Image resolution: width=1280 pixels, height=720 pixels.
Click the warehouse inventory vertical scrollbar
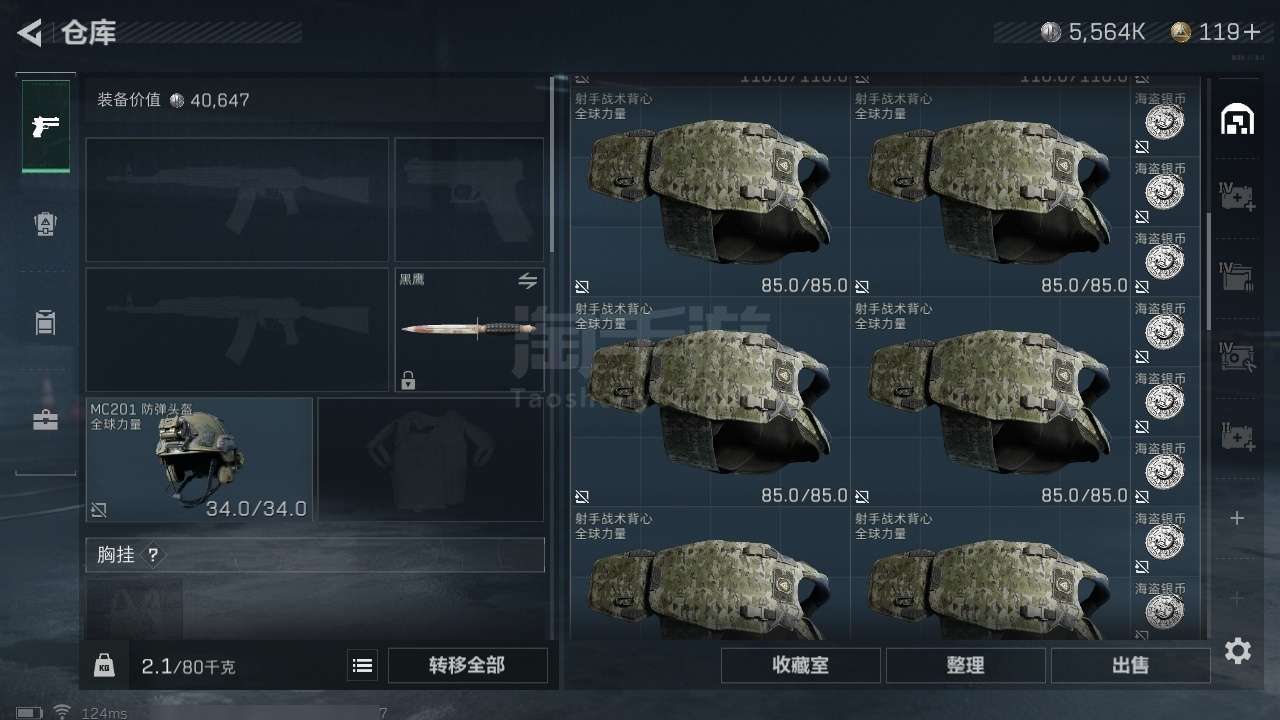1209,270
